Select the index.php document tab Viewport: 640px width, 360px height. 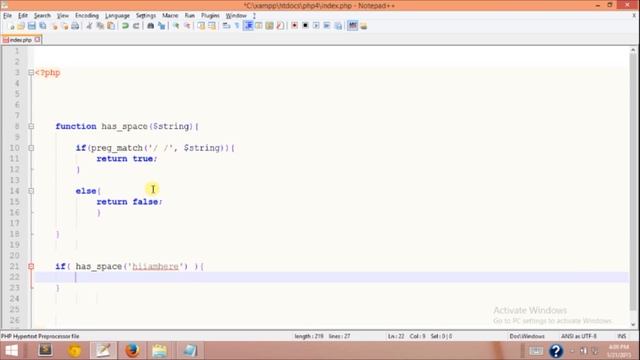[x=21, y=40]
